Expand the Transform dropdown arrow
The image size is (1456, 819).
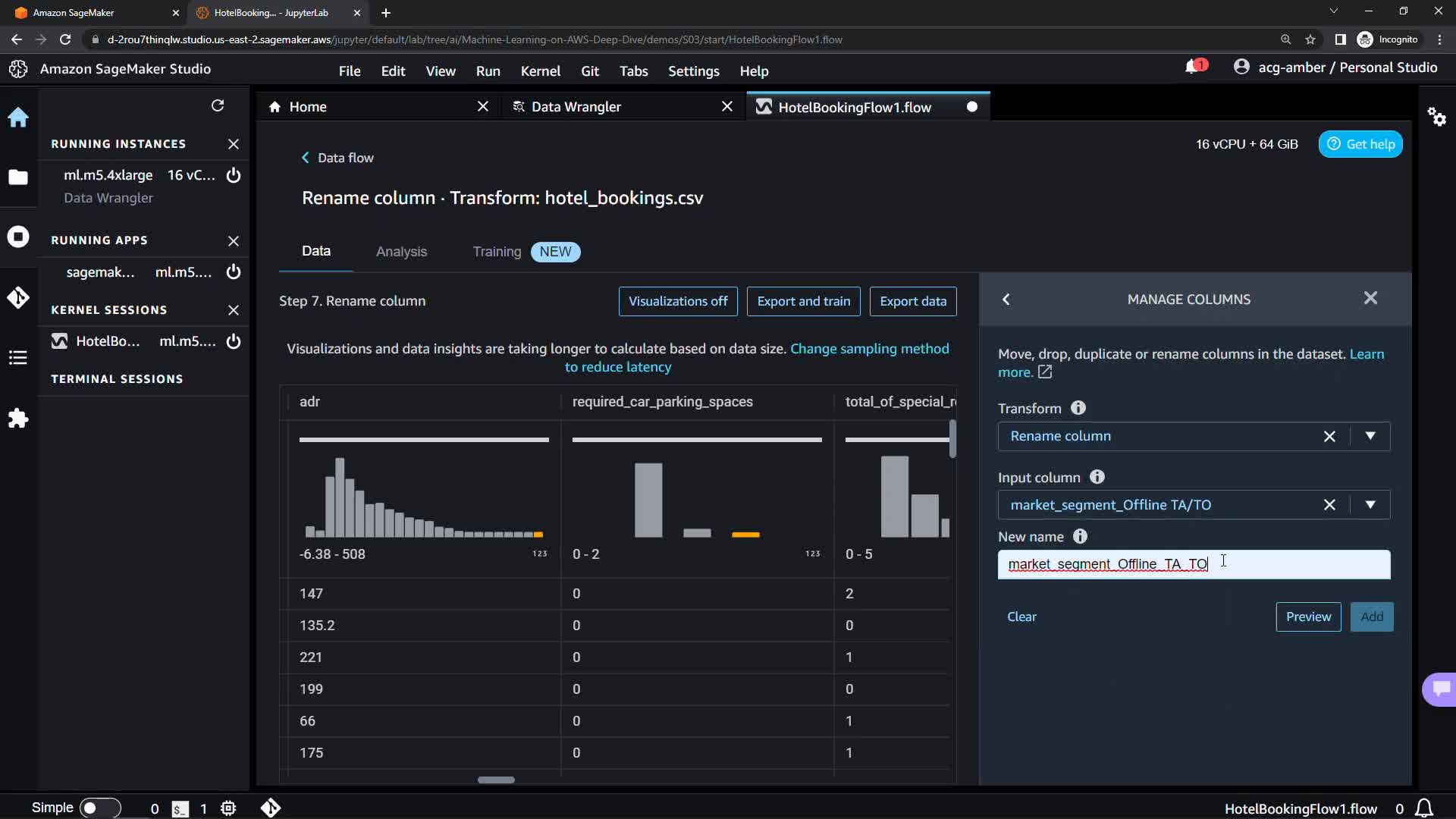[1370, 436]
